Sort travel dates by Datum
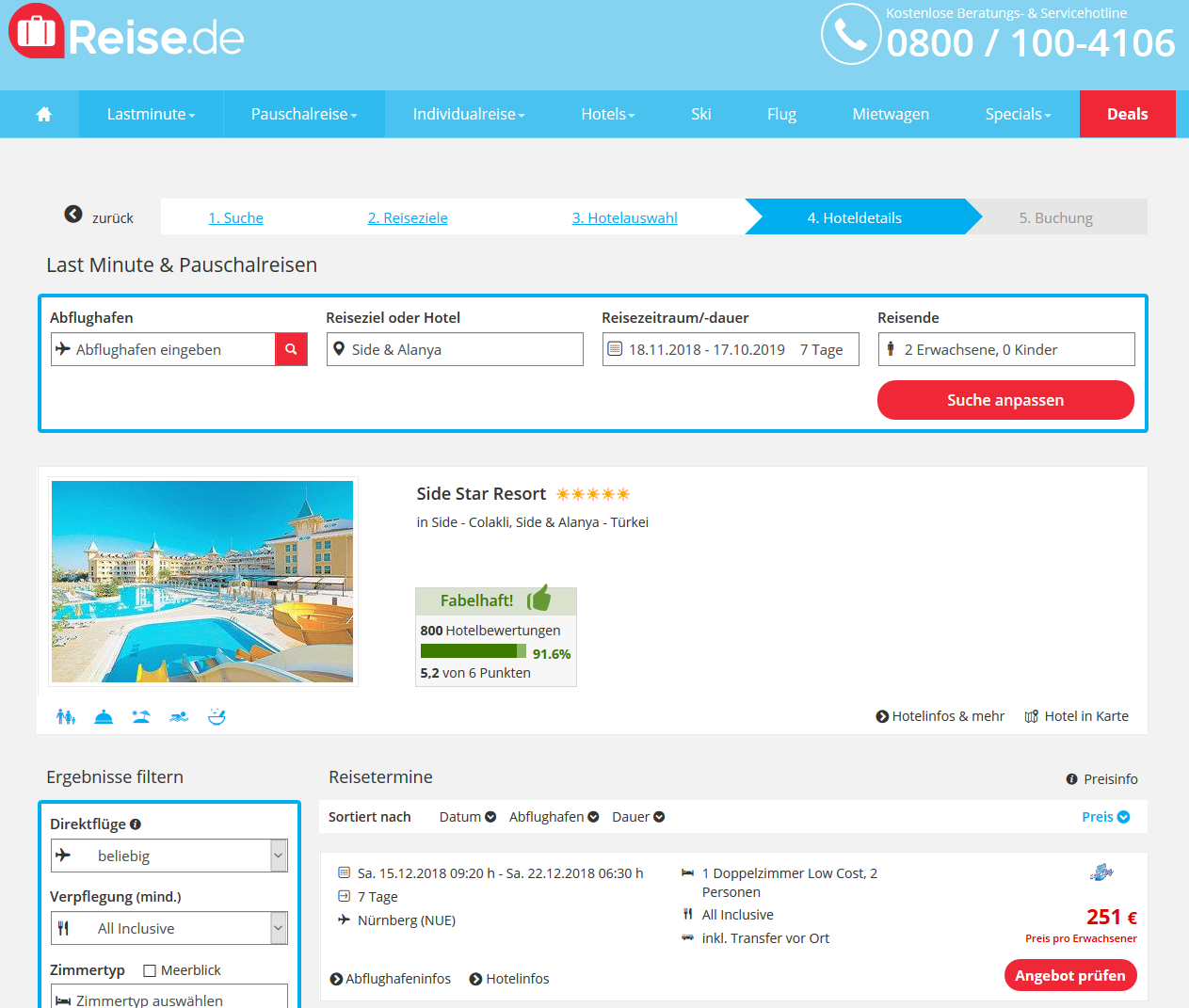Screen dimensions: 1189x1008 click(468, 817)
